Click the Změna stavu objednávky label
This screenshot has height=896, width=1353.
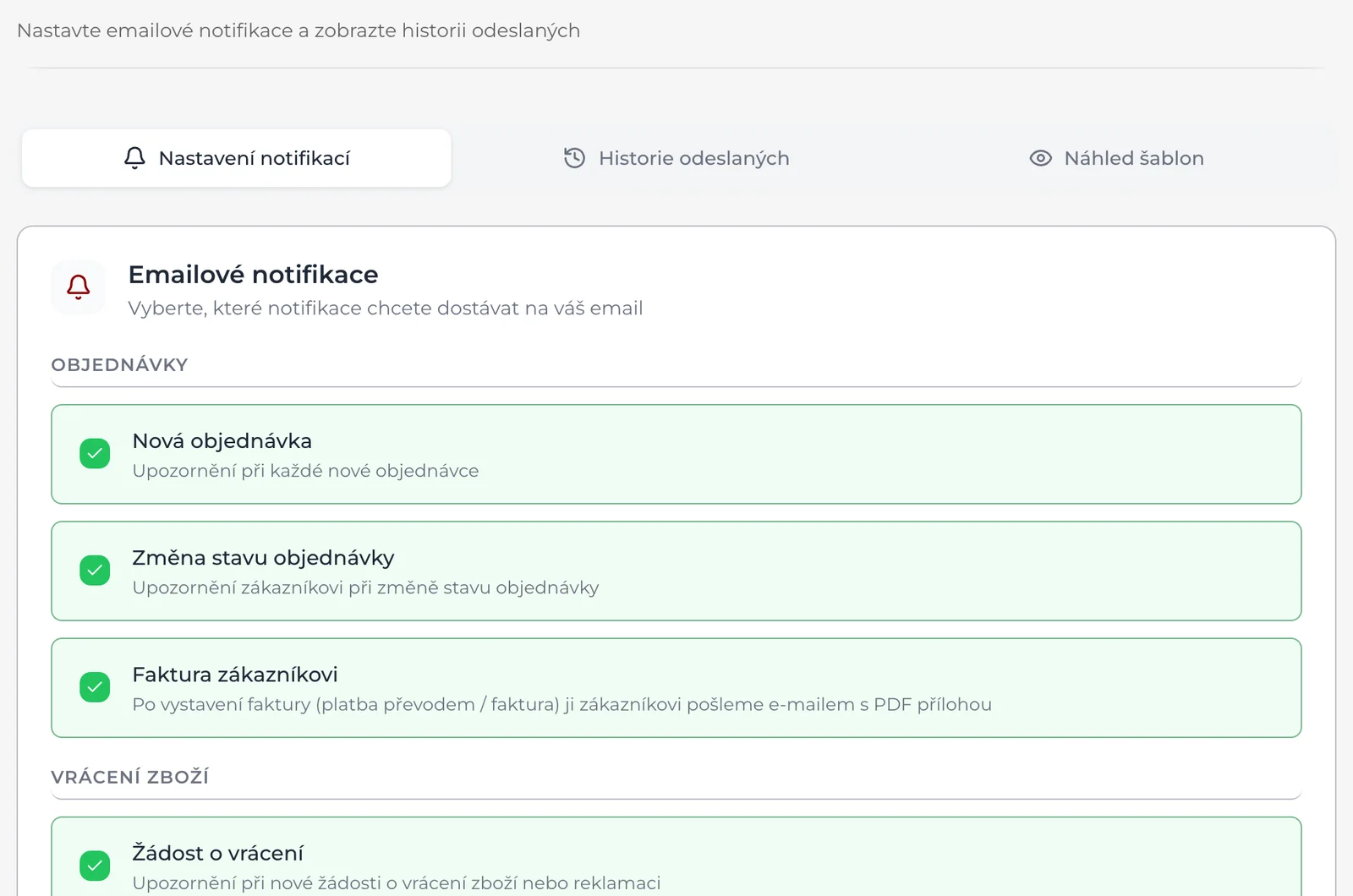[x=263, y=558]
